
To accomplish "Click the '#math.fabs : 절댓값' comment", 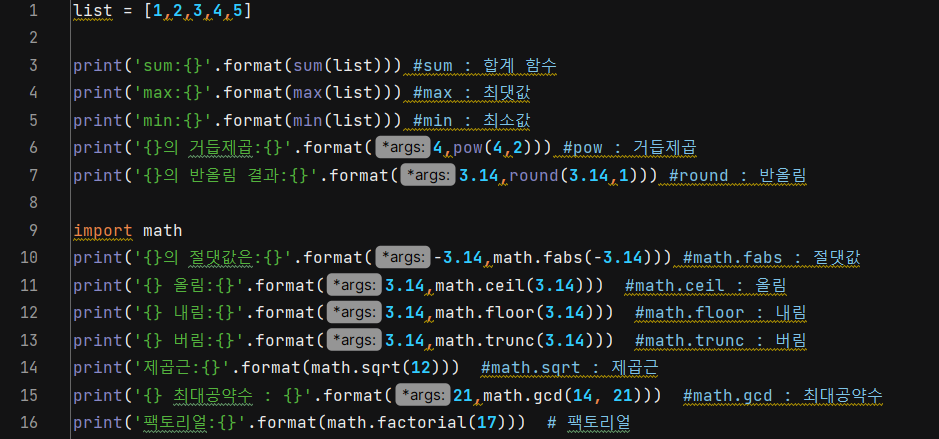I will pyautogui.click(x=771, y=258).
